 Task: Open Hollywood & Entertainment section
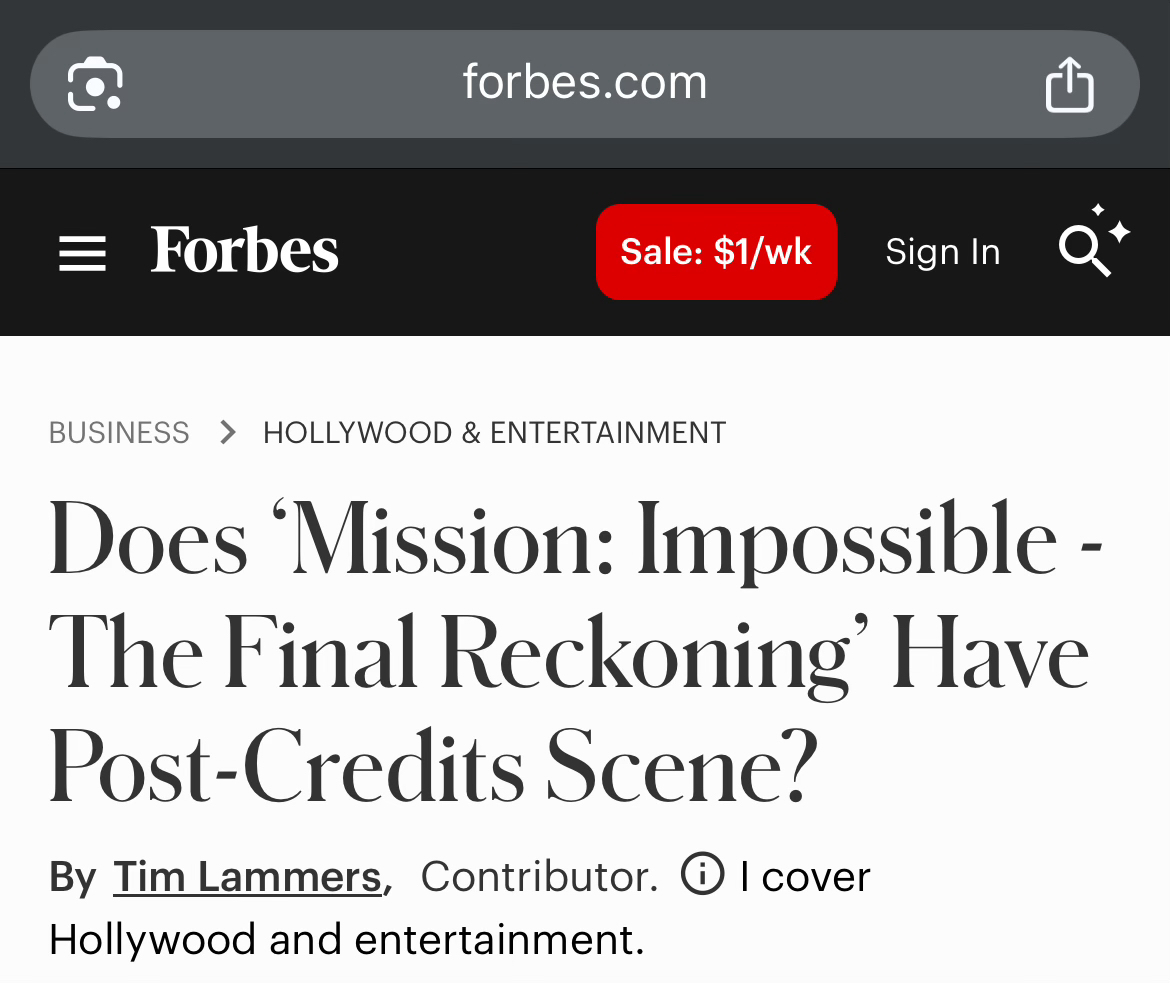[494, 433]
